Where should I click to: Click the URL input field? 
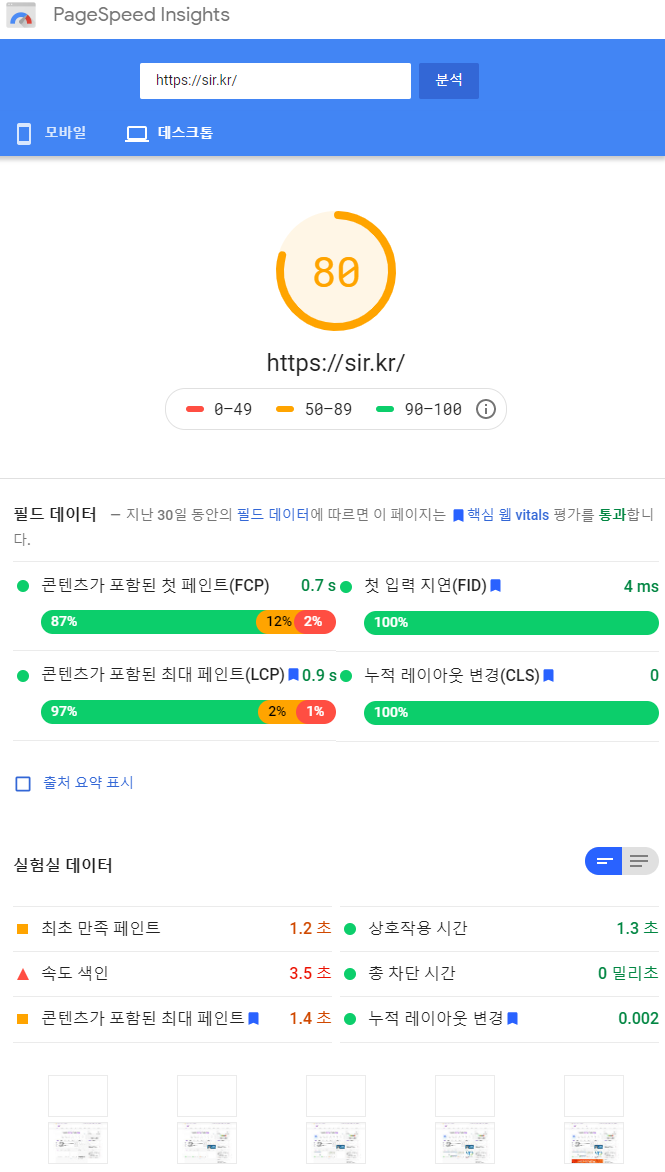(275, 81)
